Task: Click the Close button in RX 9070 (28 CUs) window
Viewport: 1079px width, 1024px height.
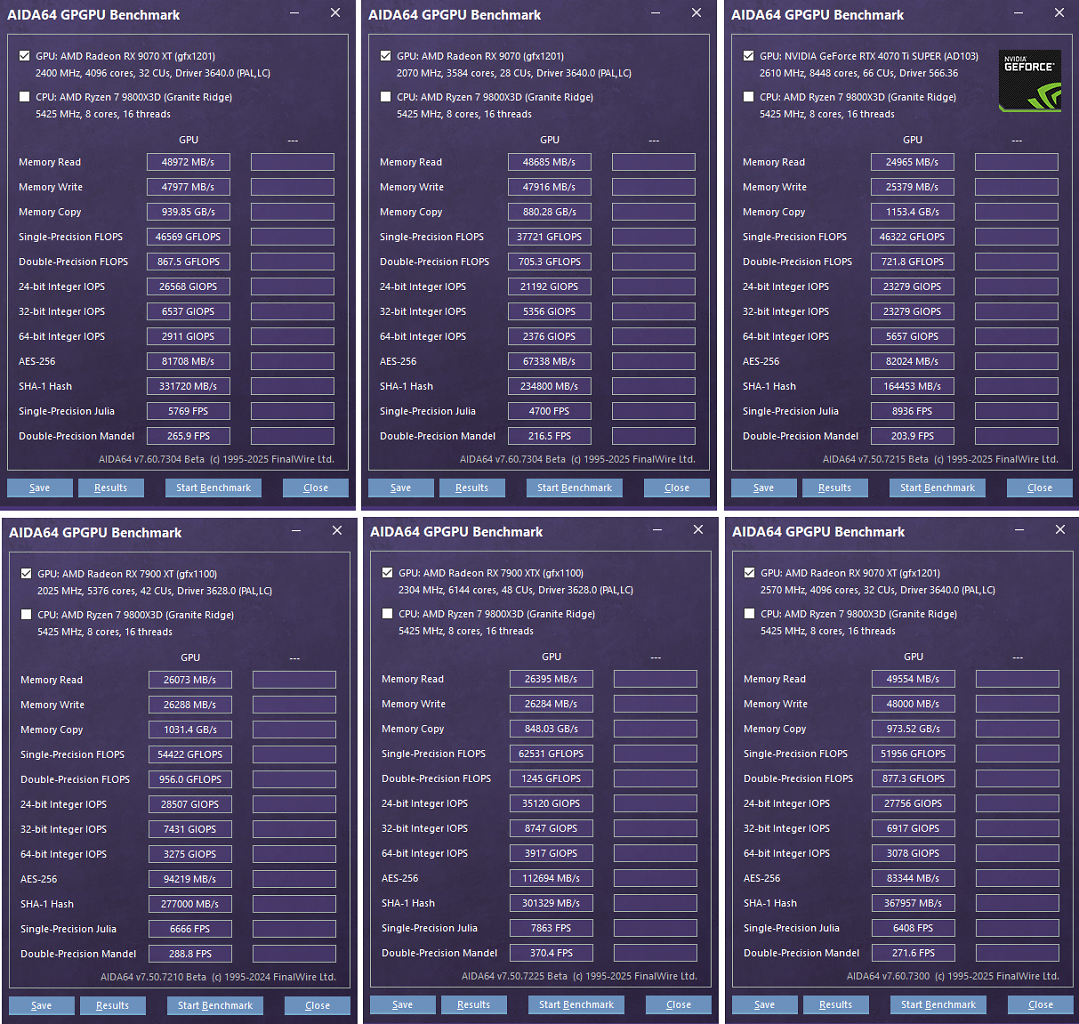Action: 677,488
